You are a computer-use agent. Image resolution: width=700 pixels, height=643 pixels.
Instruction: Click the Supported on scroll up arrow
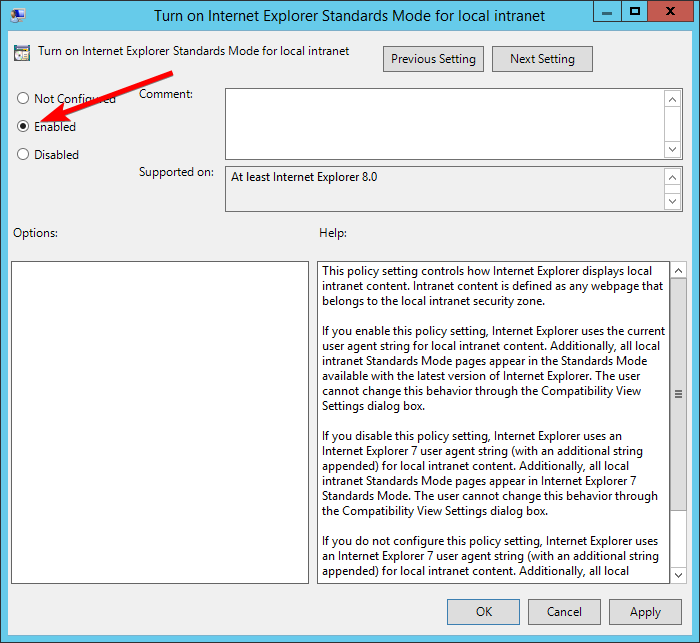pyautogui.click(x=673, y=177)
